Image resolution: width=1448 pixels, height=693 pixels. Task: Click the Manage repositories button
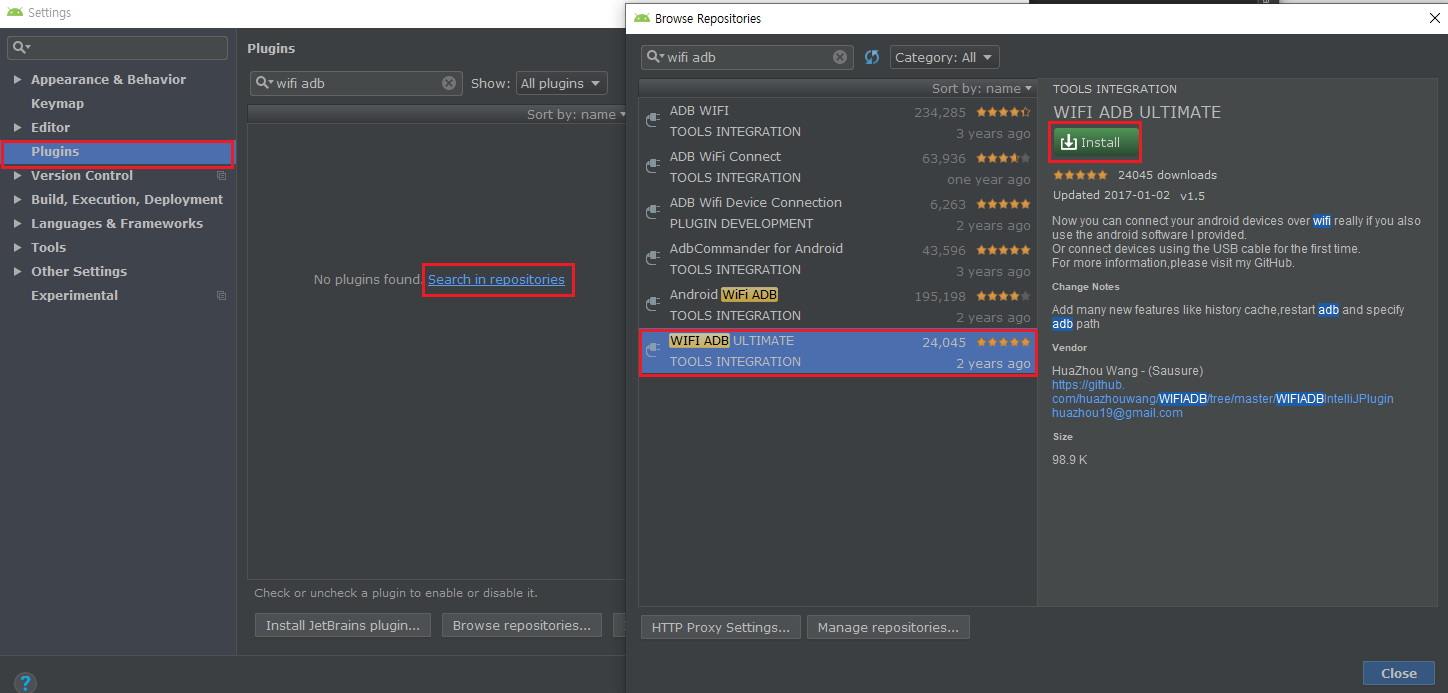pos(888,628)
